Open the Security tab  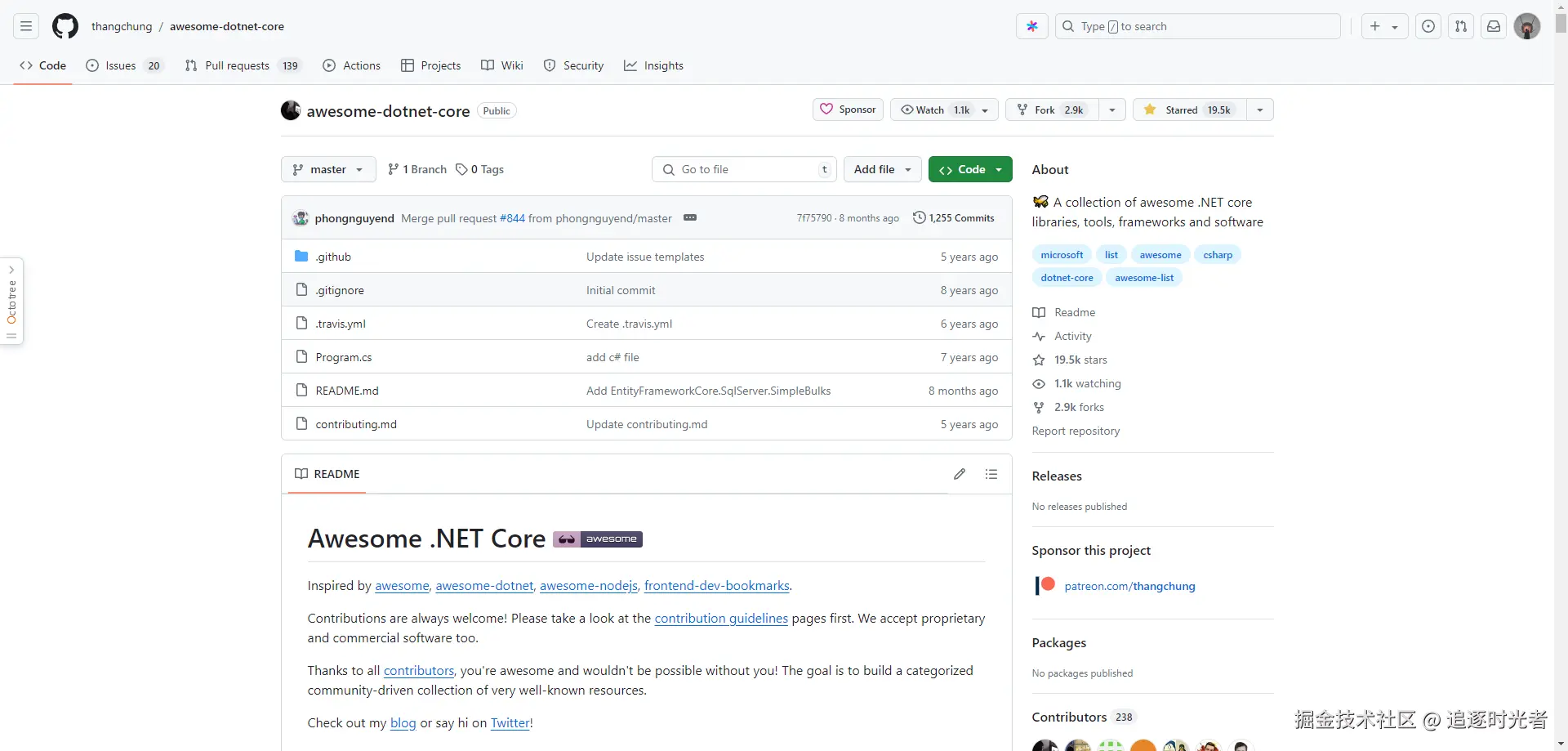573,65
